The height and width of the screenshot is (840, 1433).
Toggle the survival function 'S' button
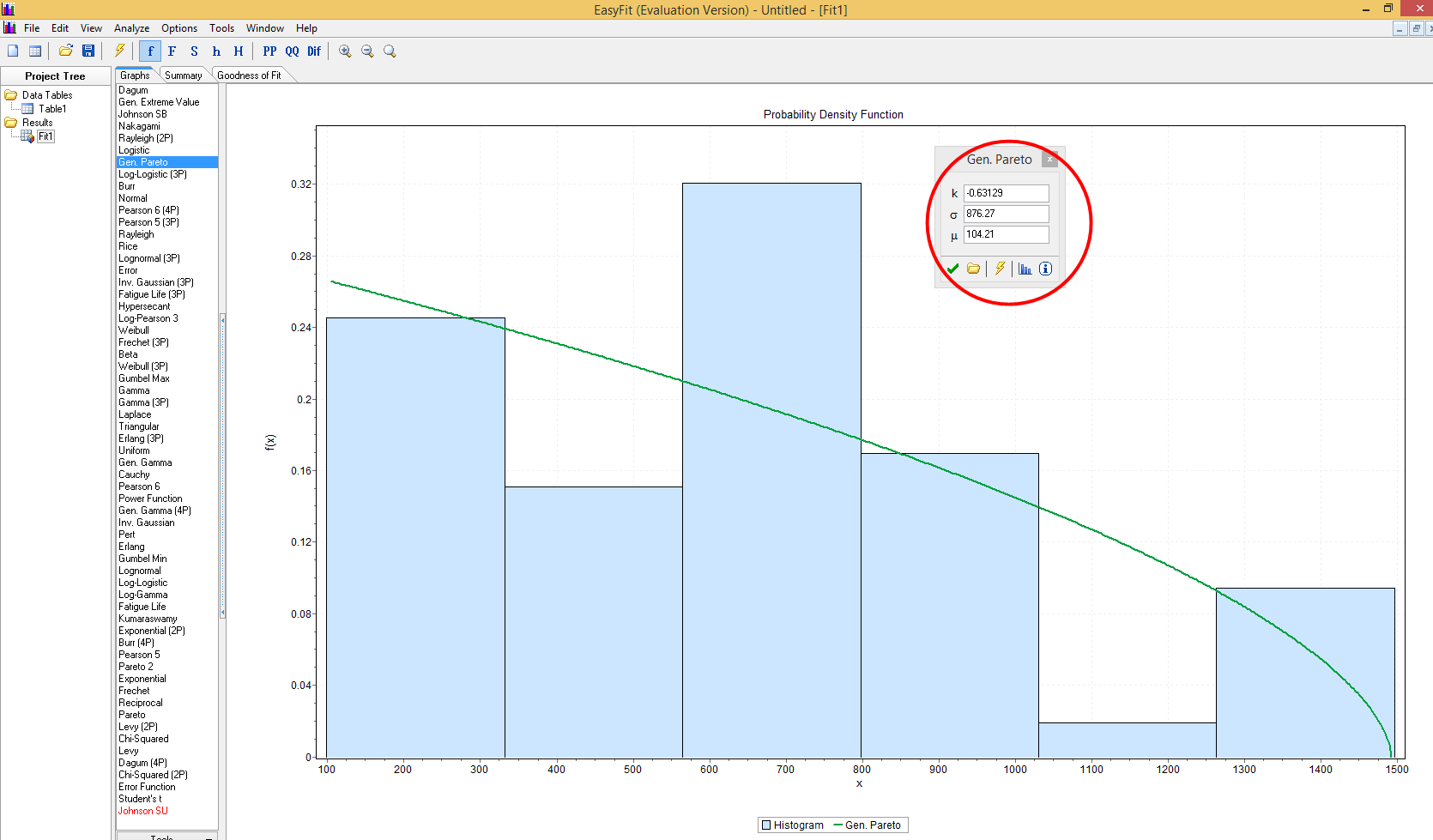(x=194, y=51)
